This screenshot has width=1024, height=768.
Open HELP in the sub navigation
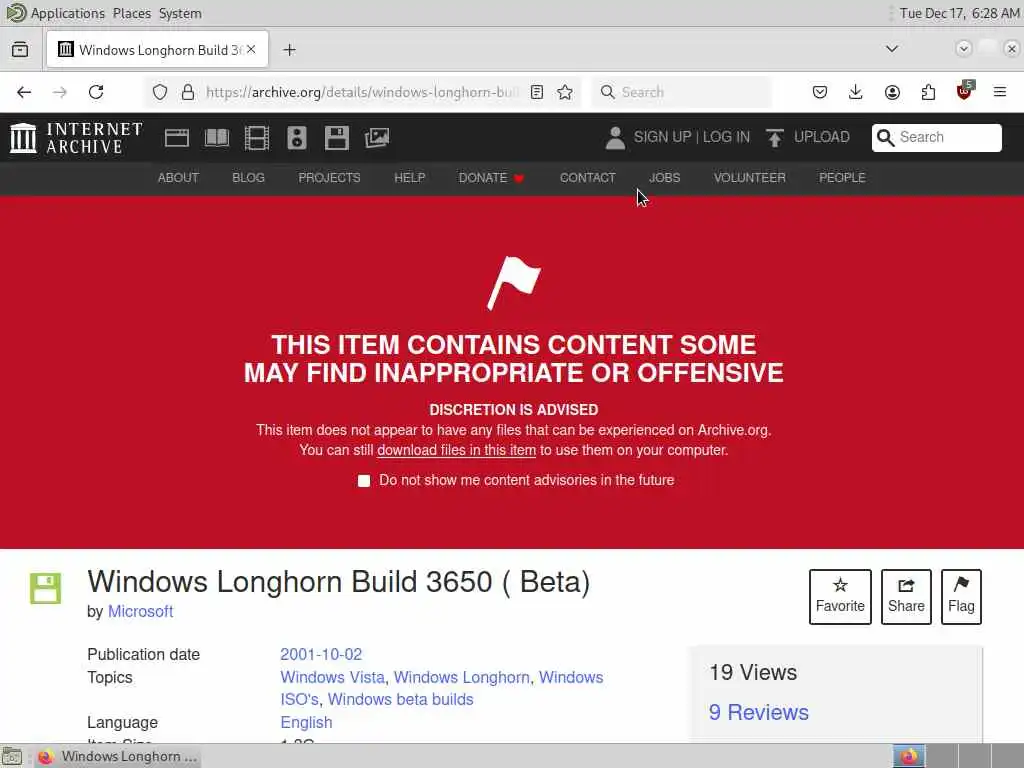[409, 178]
